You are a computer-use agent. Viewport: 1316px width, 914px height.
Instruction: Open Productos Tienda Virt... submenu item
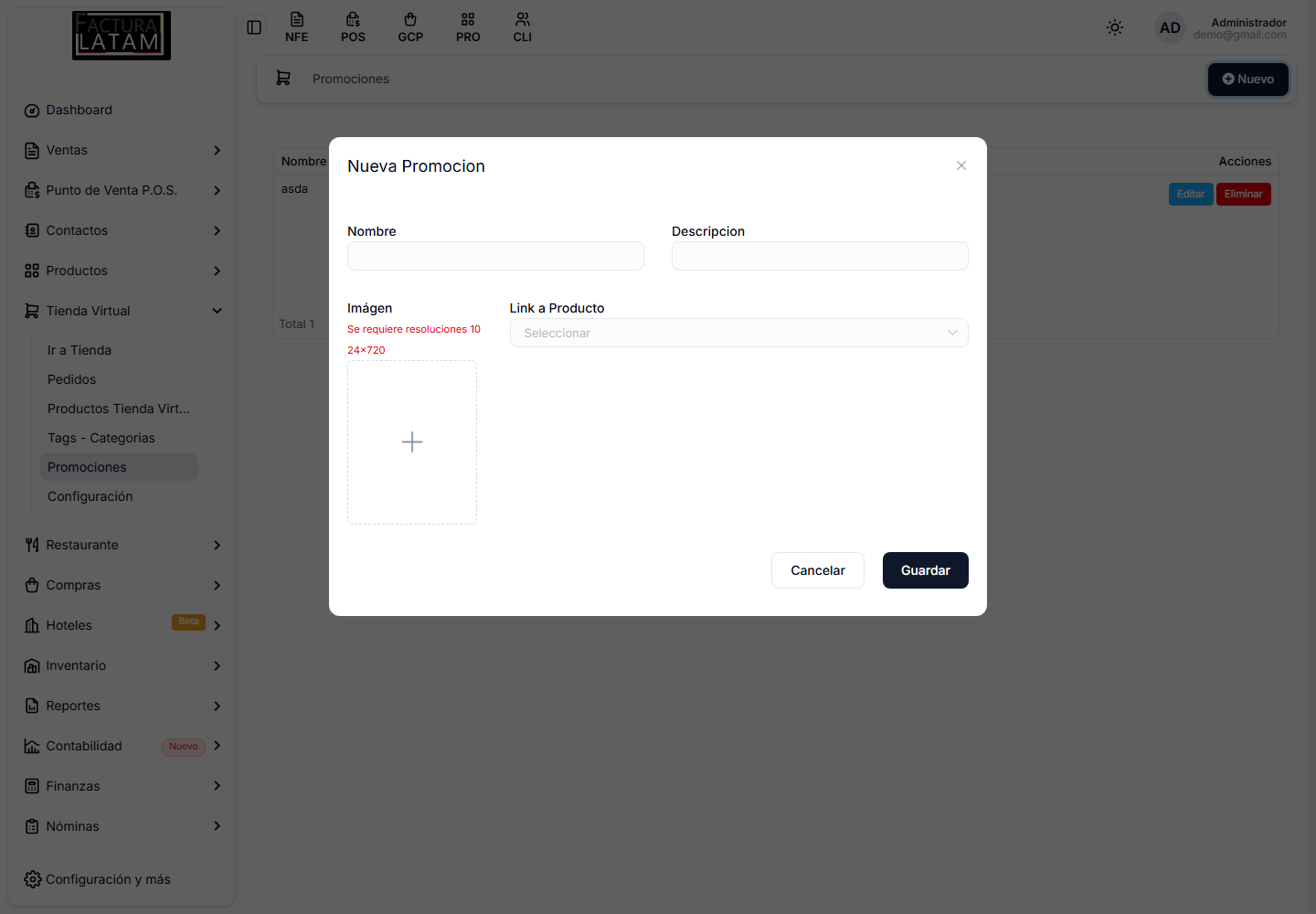(119, 409)
